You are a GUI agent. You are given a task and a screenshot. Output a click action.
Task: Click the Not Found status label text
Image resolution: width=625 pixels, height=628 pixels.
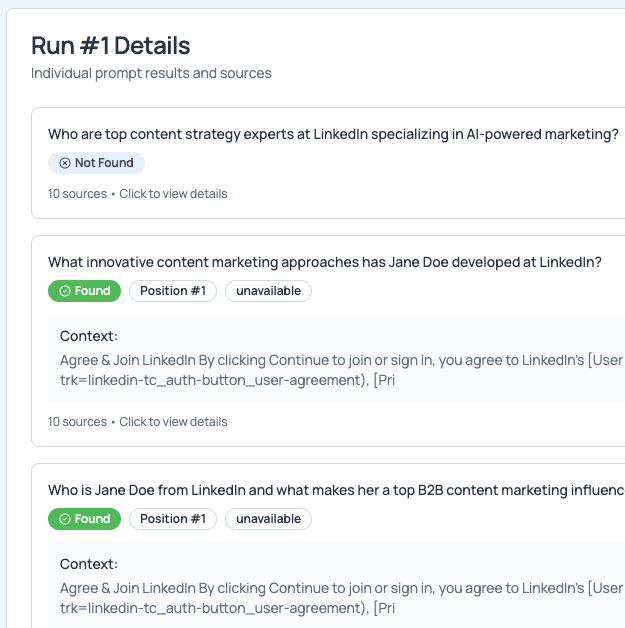104,163
